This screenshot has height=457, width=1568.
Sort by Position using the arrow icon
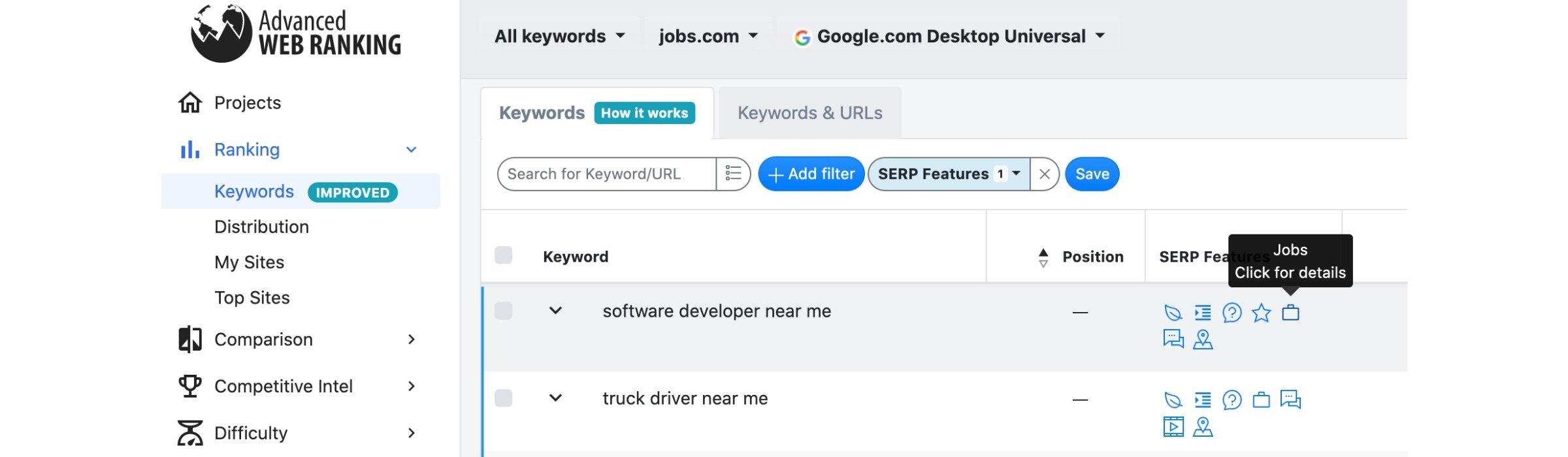pos(1043,257)
